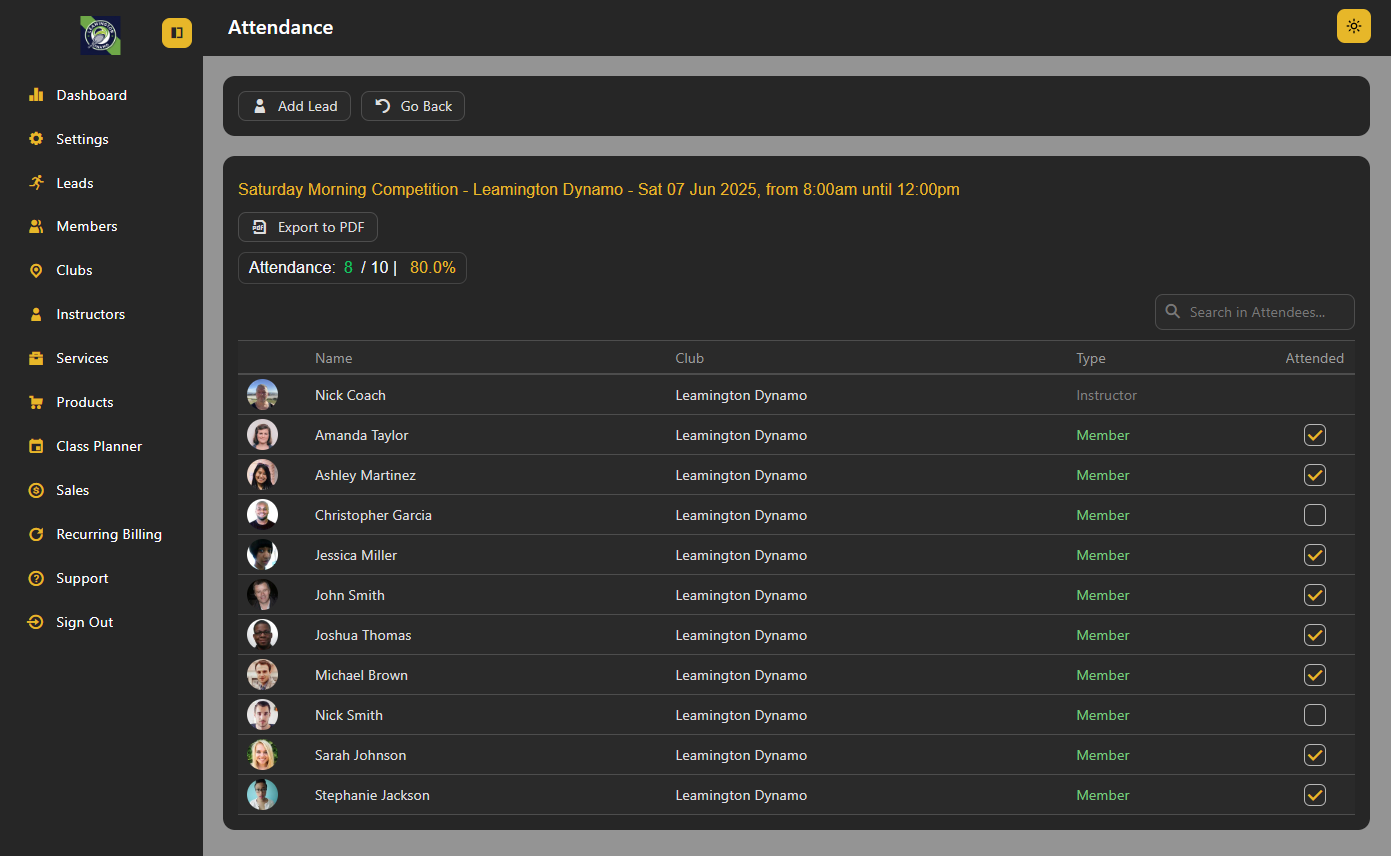The width and height of the screenshot is (1391, 856).
Task: Click the Add Lead button
Action: (294, 106)
